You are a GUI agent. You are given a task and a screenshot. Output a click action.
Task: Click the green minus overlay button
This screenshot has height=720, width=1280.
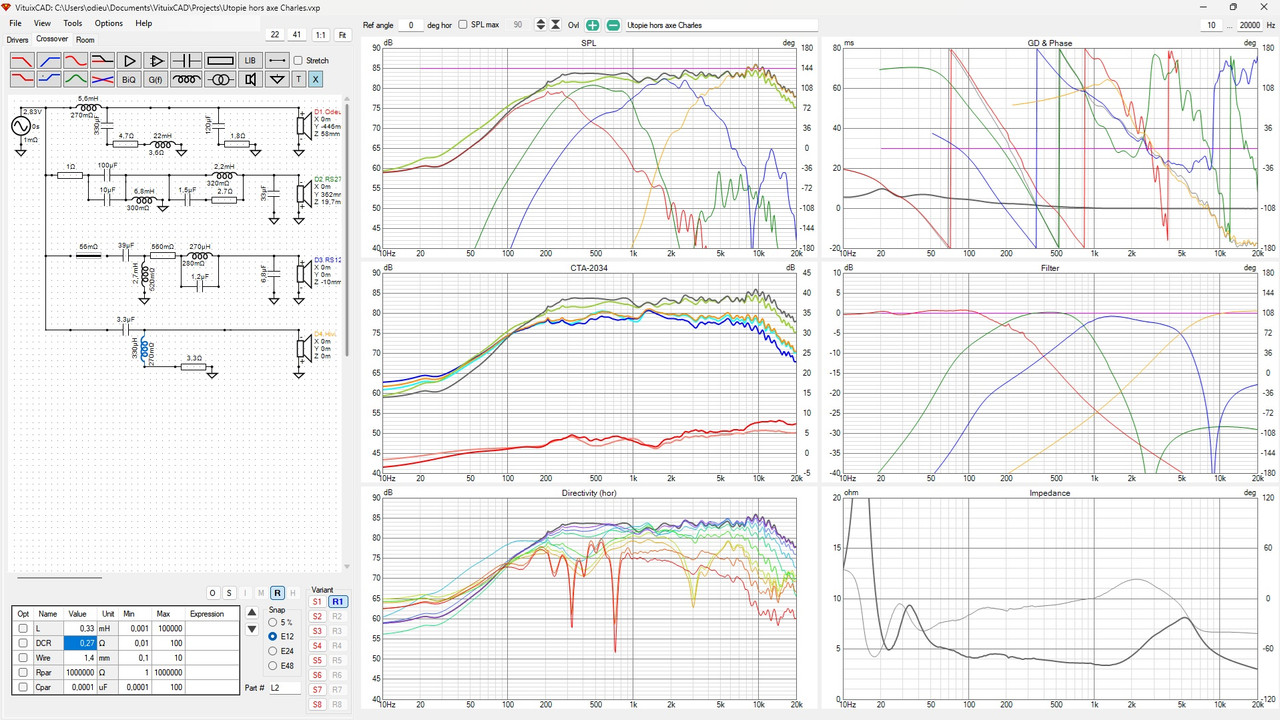613,24
